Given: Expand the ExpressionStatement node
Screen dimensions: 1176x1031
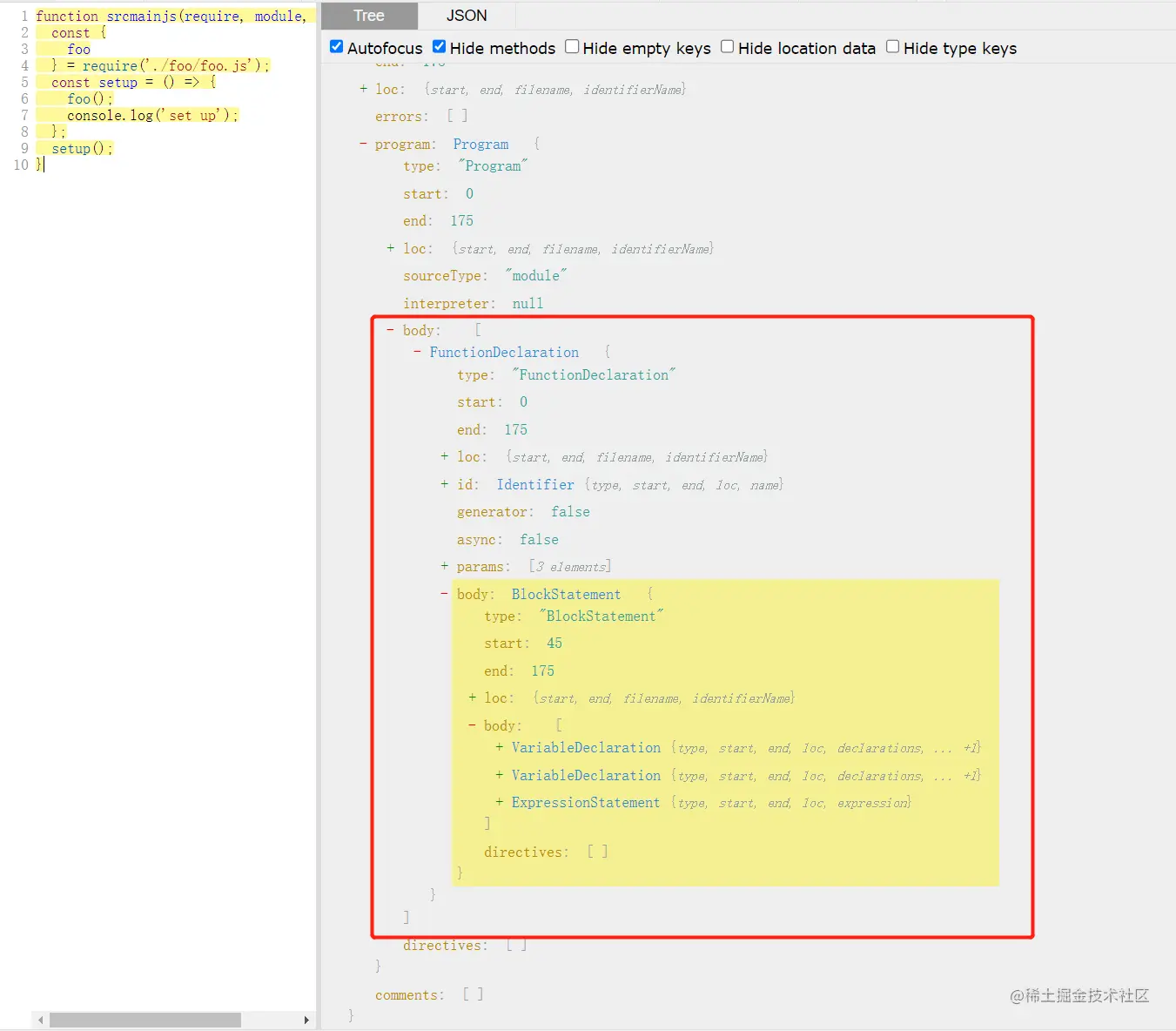Looking at the screenshot, I should click(x=500, y=802).
